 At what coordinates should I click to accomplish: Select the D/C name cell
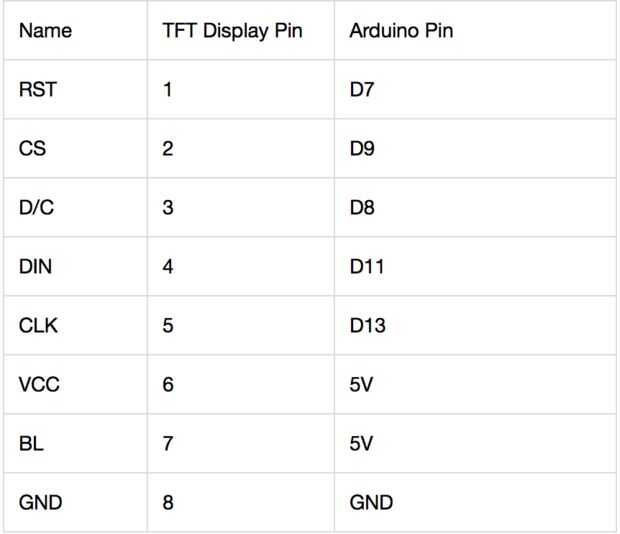pos(36,208)
